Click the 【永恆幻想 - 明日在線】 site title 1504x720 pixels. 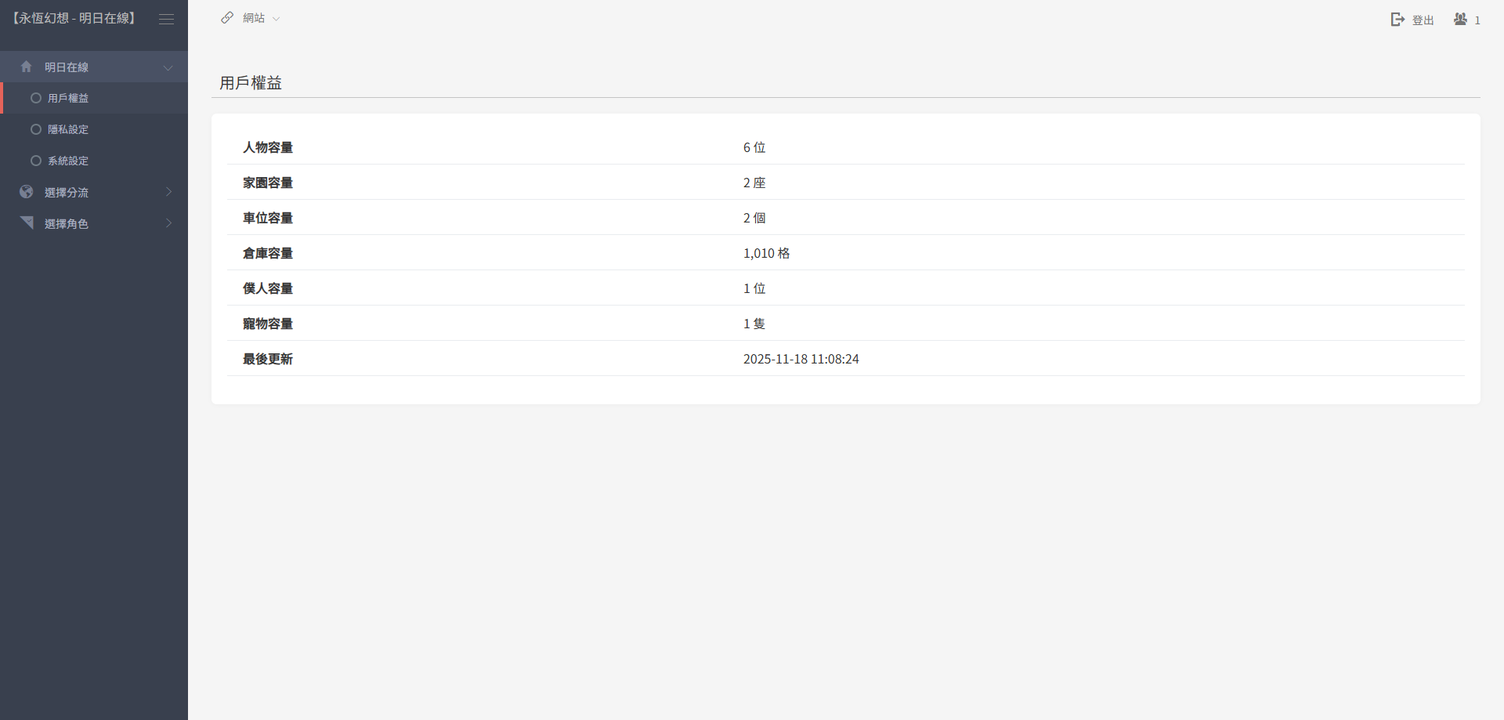(x=74, y=18)
